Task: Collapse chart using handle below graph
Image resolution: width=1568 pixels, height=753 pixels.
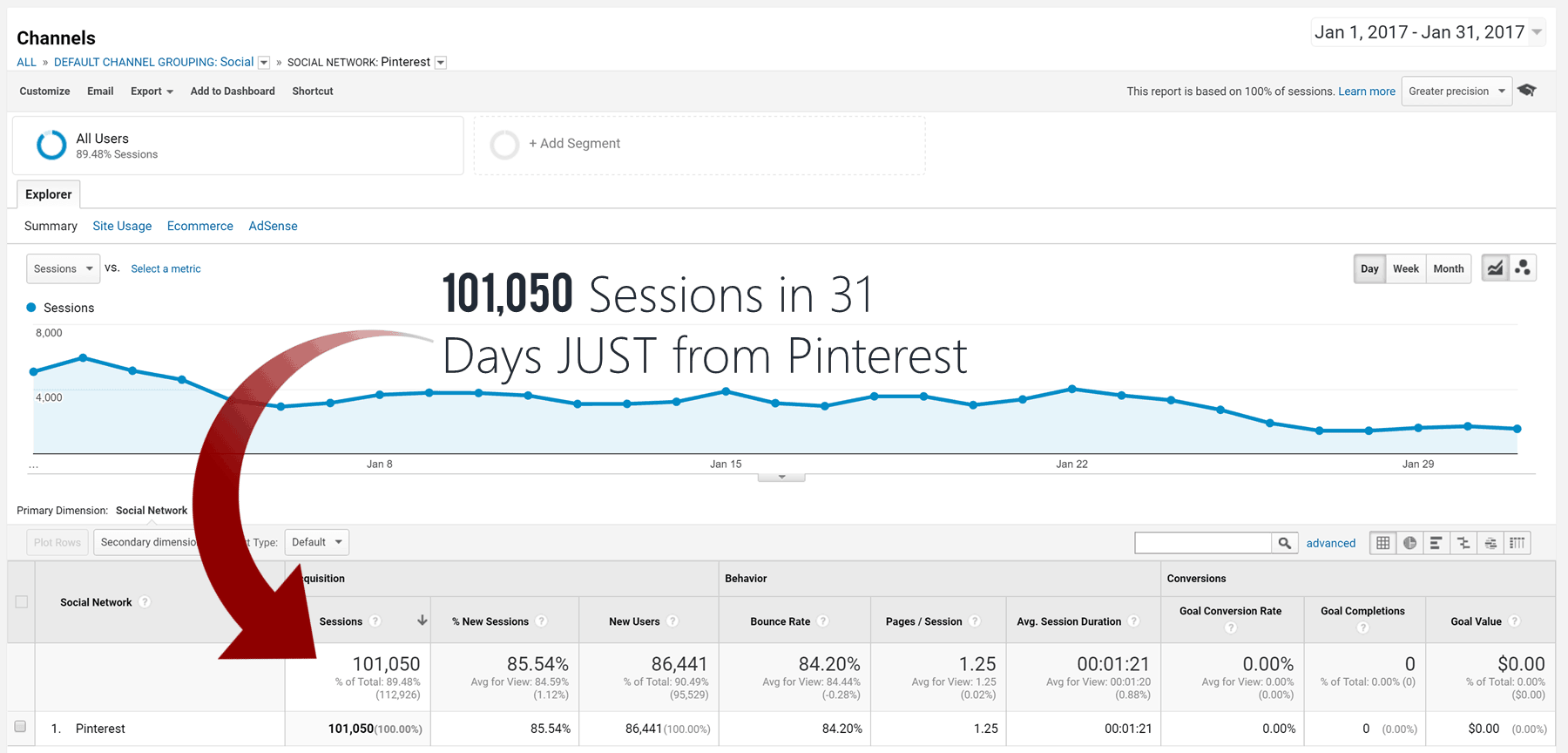Action: click(x=781, y=477)
